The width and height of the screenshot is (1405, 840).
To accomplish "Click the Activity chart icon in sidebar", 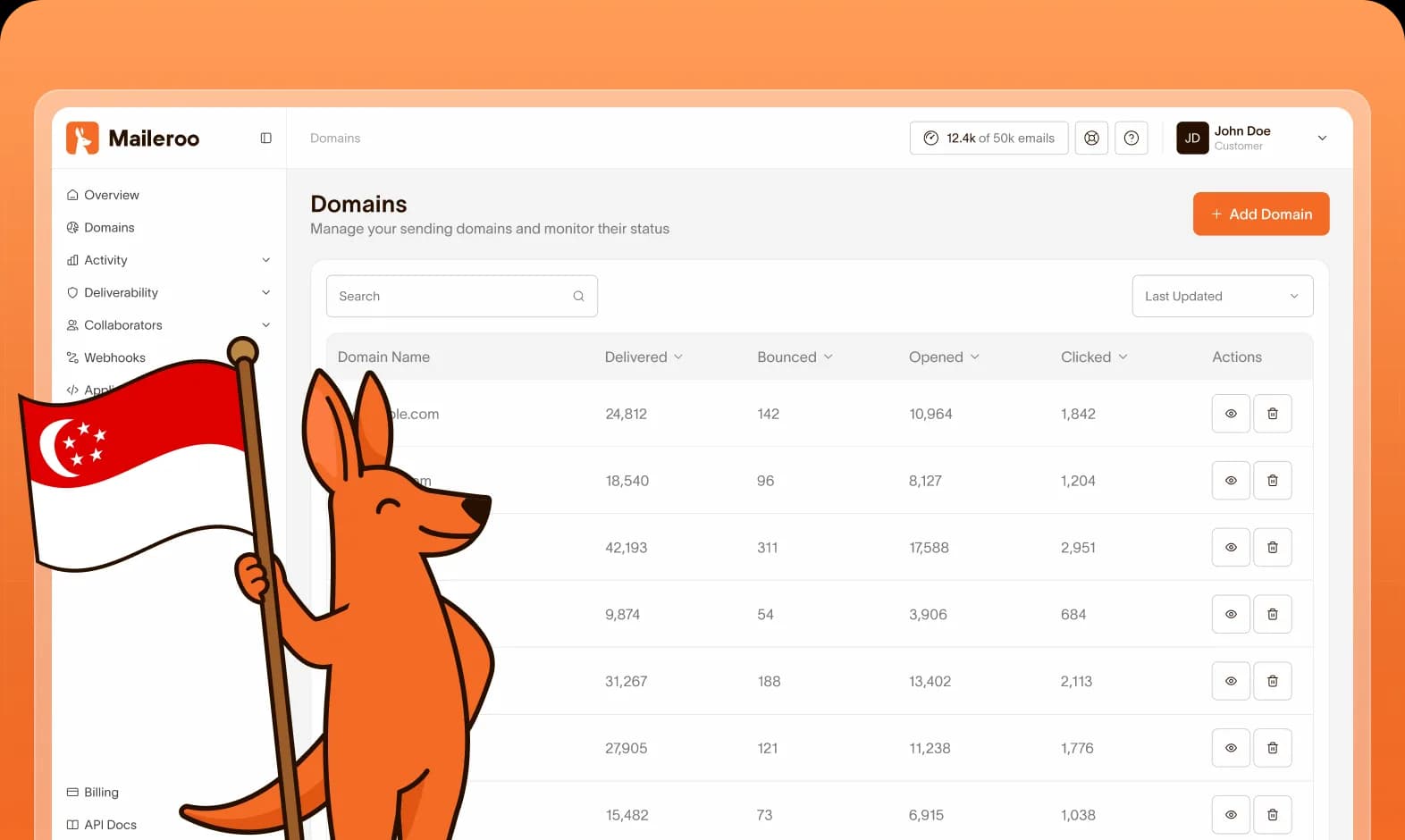I will [72, 260].
